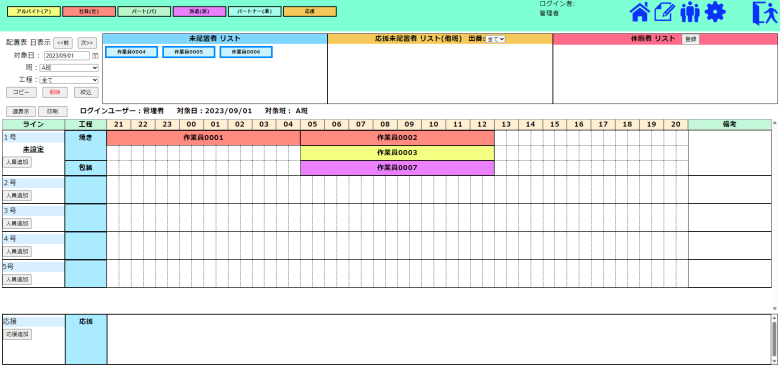Open settings gear icon
Screen dimensions: 780x369
pos(715,12)
